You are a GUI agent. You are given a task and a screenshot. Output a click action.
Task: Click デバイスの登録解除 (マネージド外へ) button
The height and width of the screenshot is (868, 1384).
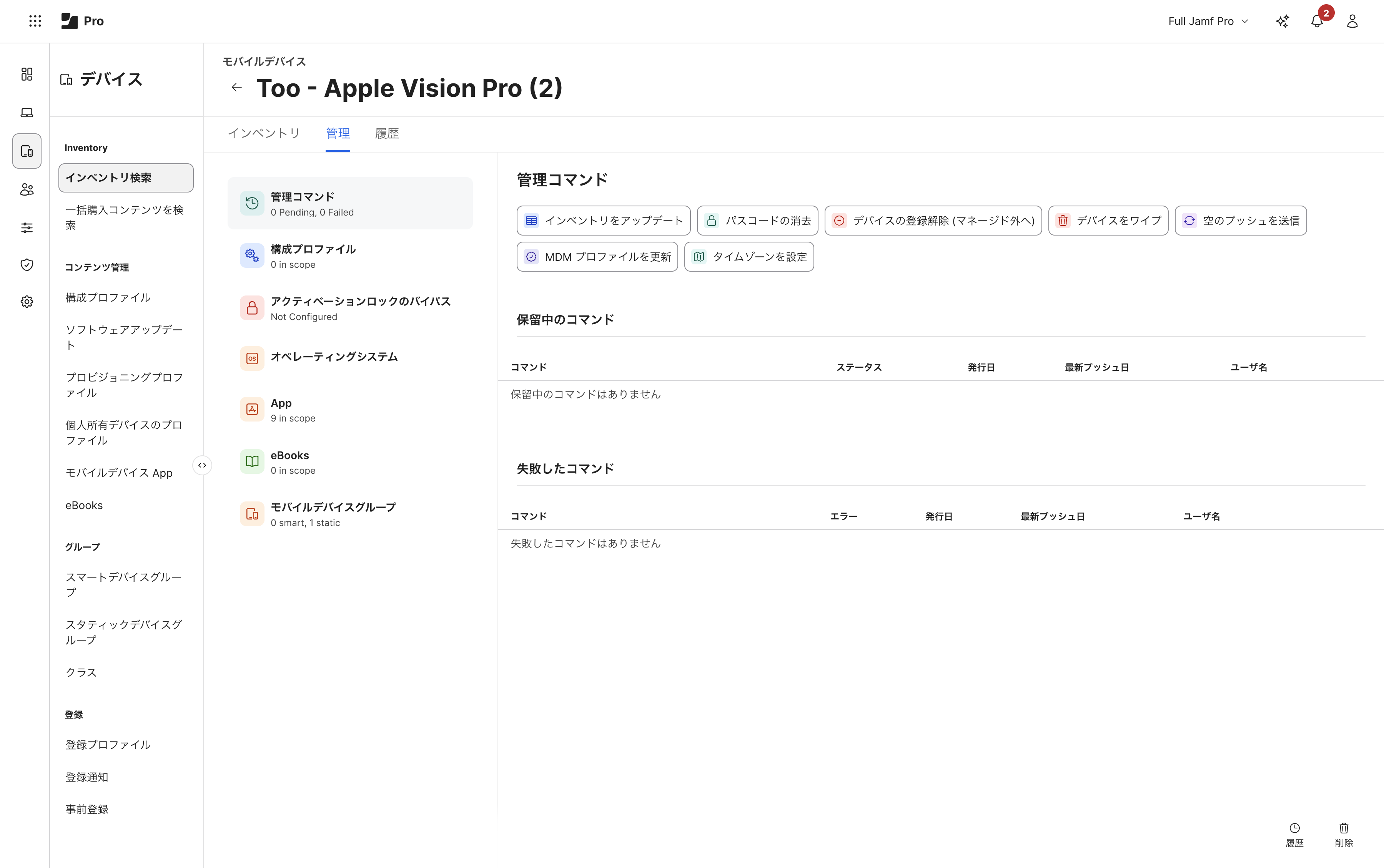click(x=933, y=221)
